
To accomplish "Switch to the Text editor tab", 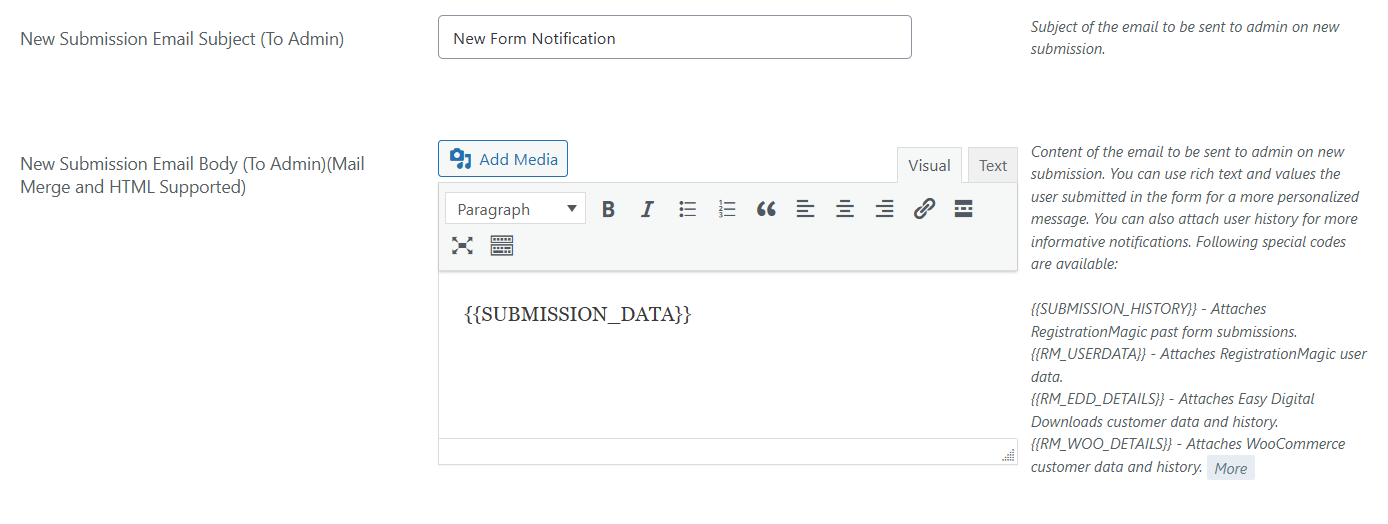I will click(x=992, y=166).
